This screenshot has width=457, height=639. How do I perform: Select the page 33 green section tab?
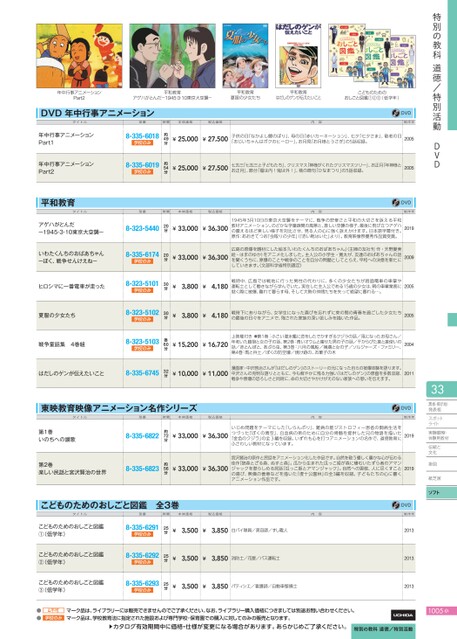[441, 389]
